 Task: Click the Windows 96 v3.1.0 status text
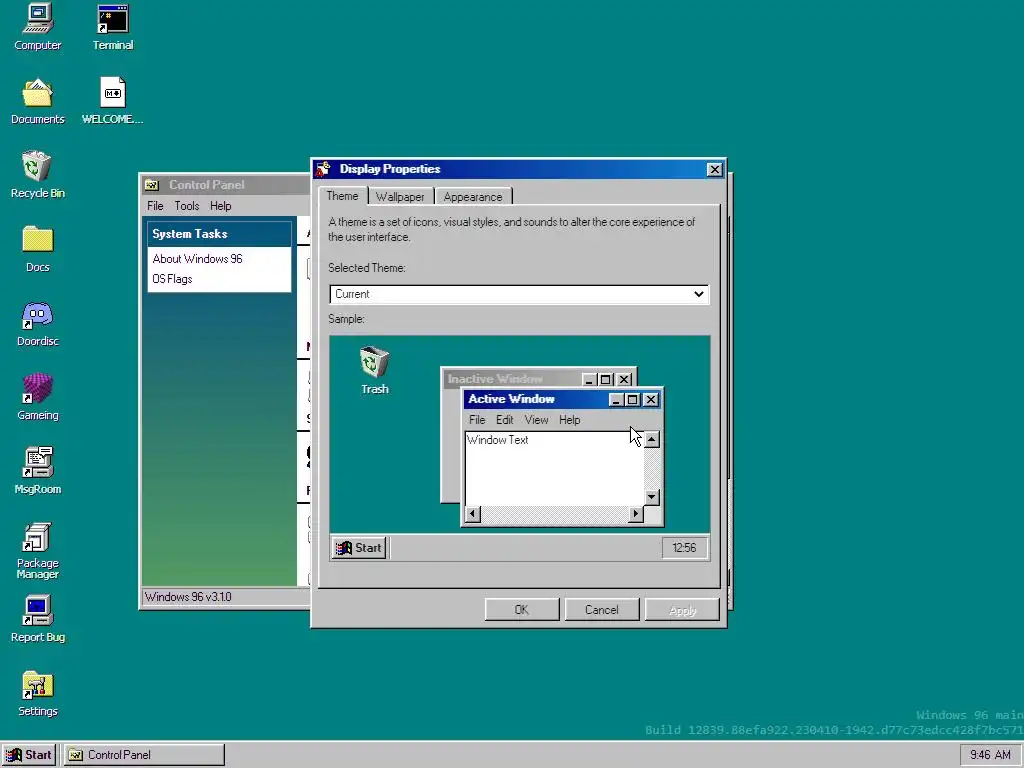point(188,597)
